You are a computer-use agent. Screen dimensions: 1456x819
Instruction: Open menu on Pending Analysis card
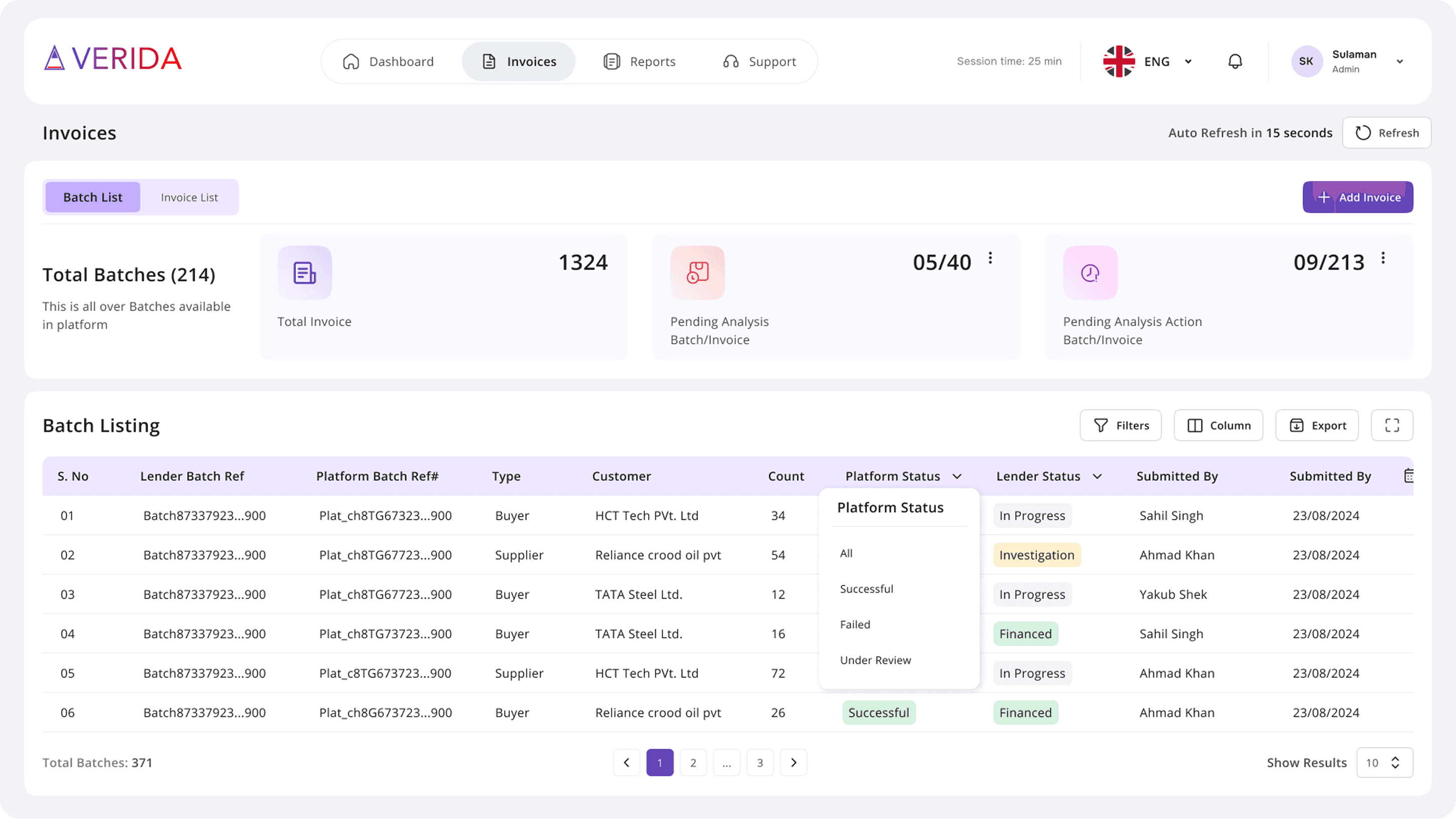[x=990, y=258]
